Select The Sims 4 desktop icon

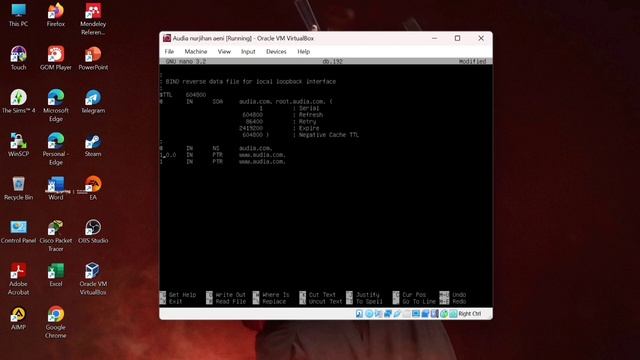[x=18, y=102]
